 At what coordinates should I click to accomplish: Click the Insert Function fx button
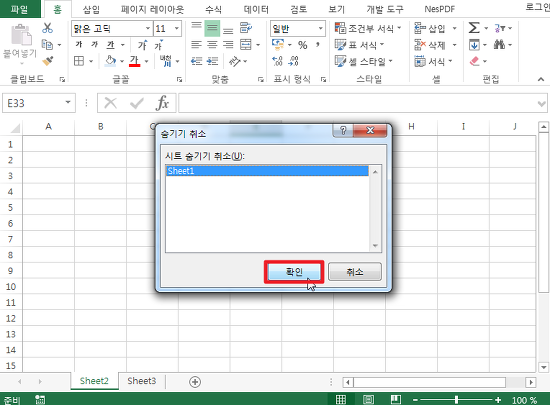point(162,103)
